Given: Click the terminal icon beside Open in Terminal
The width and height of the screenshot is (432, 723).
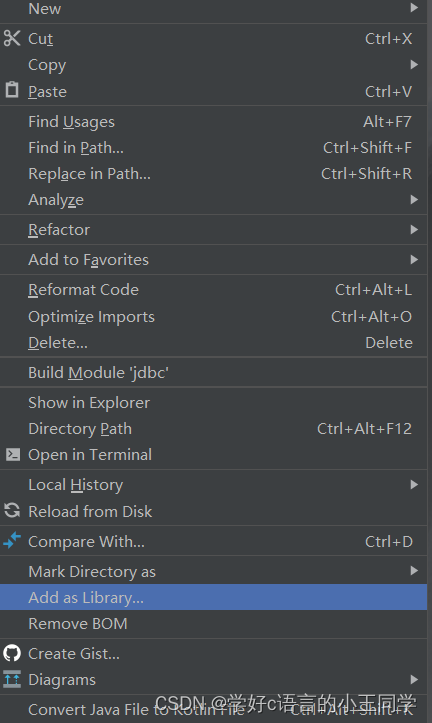Looking at the screenshot, I should click(x=13, y=455).
